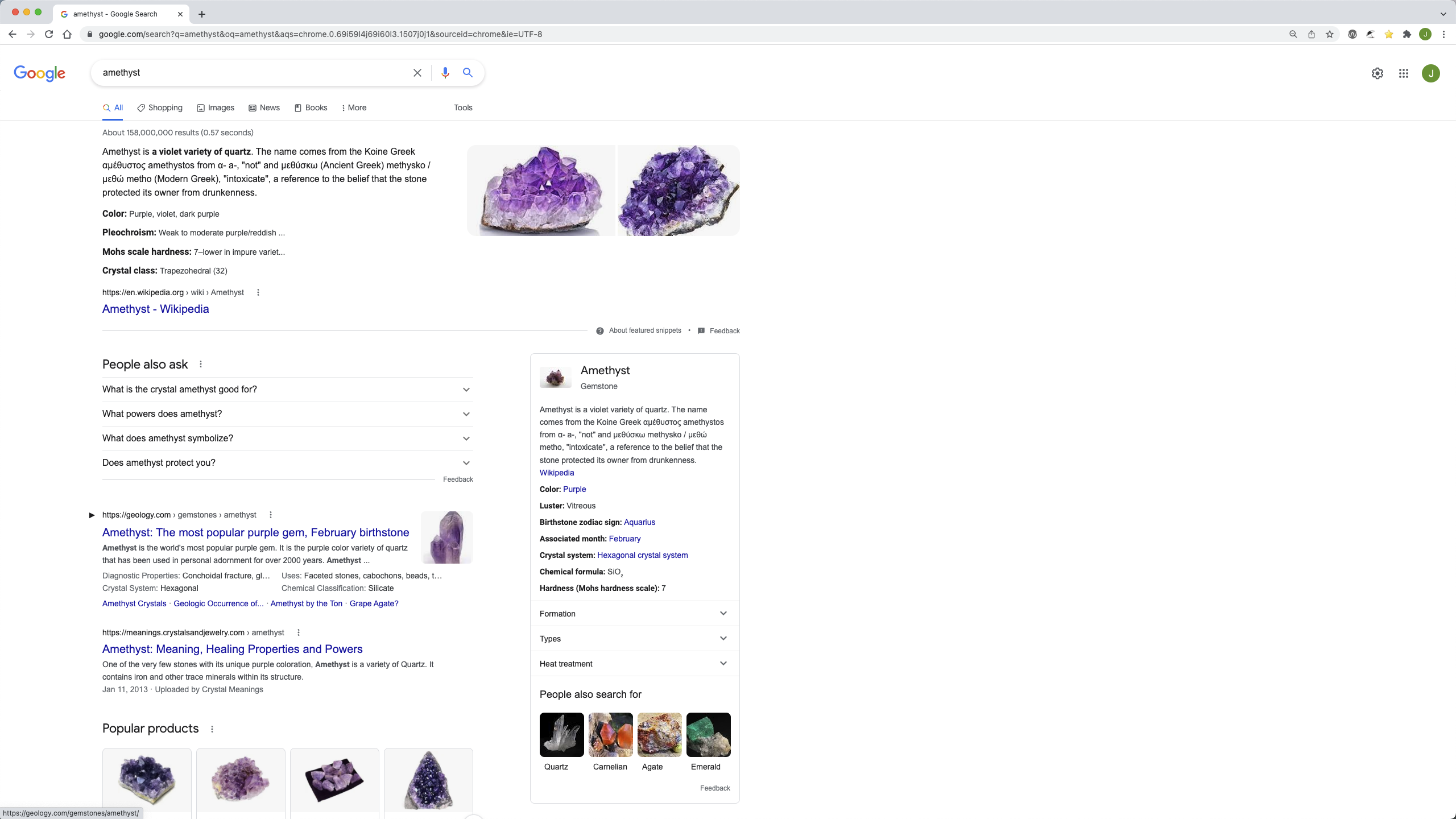Viewport: 1456px width, 819px height.
Task: Go back using the browser back arrow
Action: point(12,34)
